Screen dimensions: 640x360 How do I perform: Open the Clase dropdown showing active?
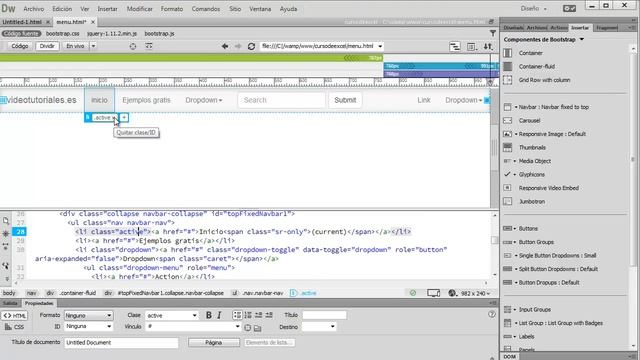pyautogui.click(x=171, y=316)
